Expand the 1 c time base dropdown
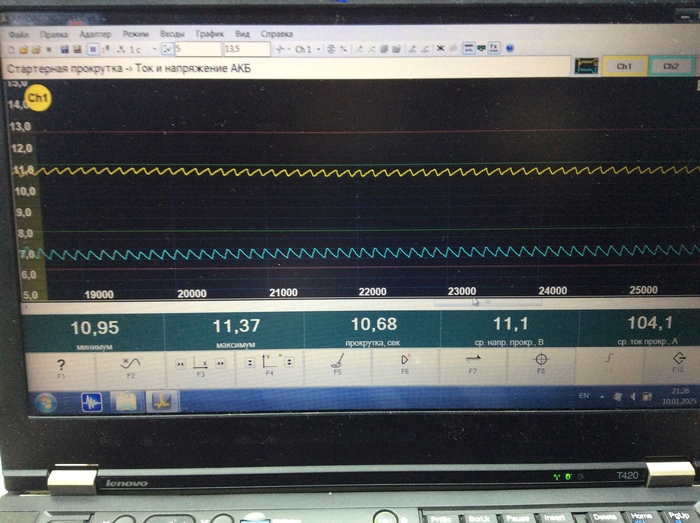Viewport: 700px width, 523px height. pyautogui.click(x=154, y=50)
